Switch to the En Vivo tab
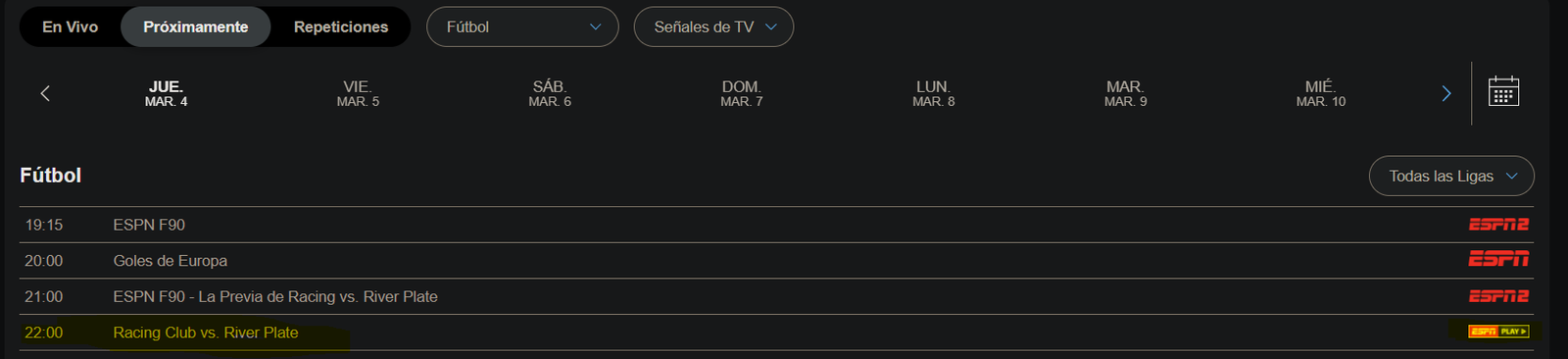Viewport: 1568px width, 359px height. 71,26
